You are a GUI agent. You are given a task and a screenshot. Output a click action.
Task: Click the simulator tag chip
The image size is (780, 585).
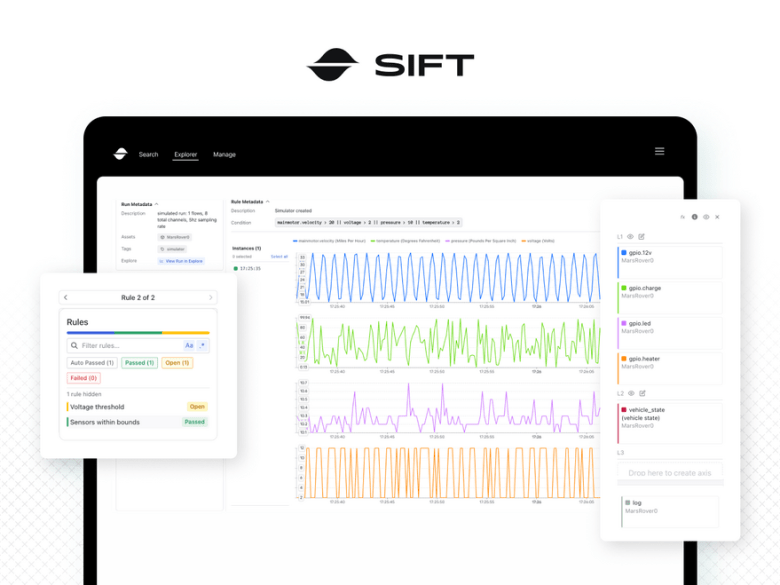point(173,249)
